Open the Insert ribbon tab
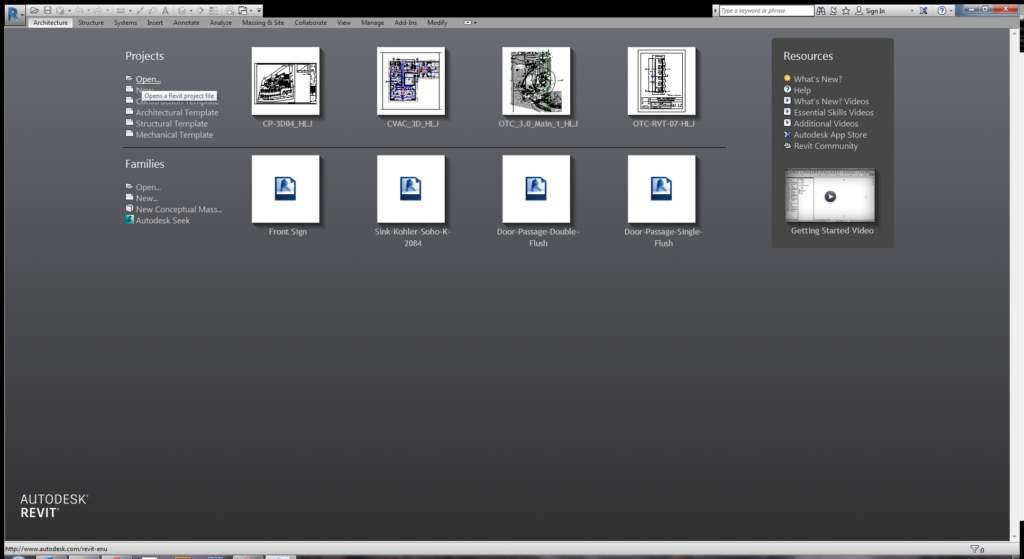Viewport: 1024px width, 559px height. [155, 23]
